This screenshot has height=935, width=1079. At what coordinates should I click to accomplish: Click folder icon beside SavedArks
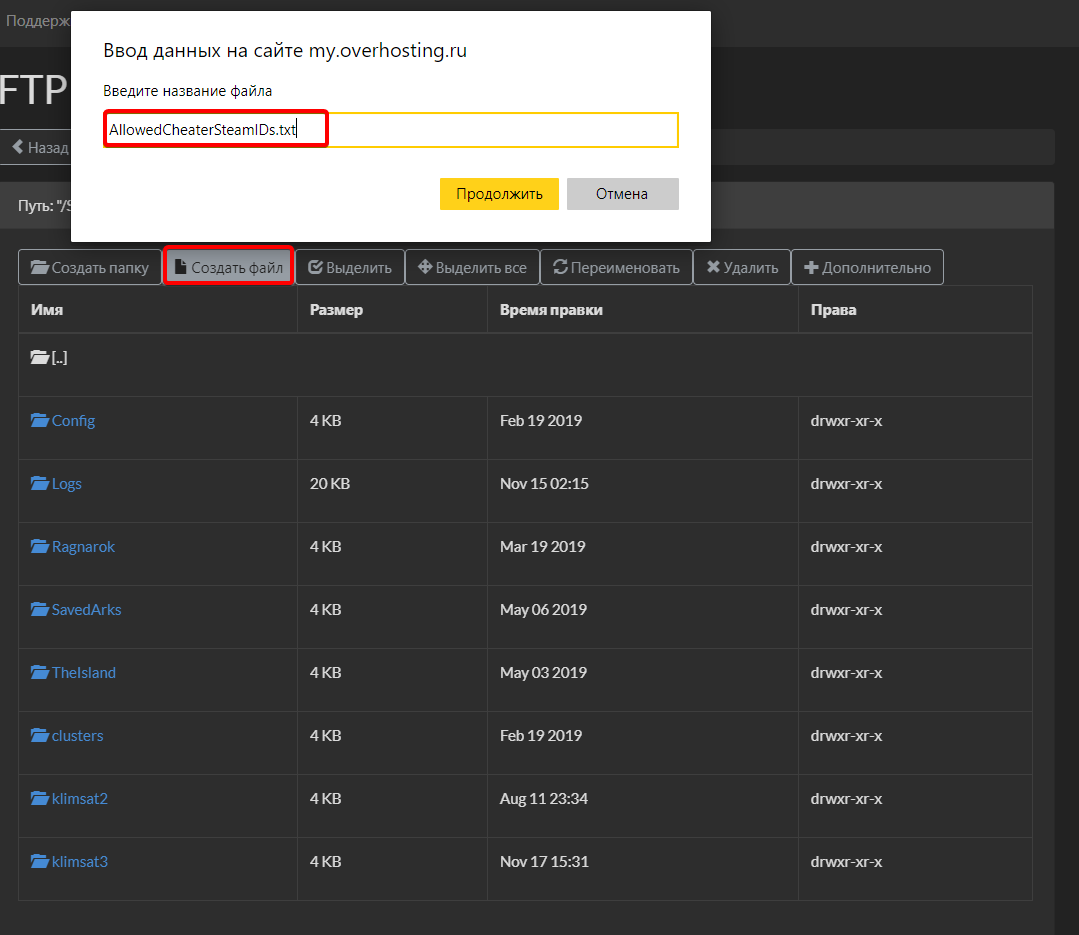pyautogui.click(x=40, y=609)
